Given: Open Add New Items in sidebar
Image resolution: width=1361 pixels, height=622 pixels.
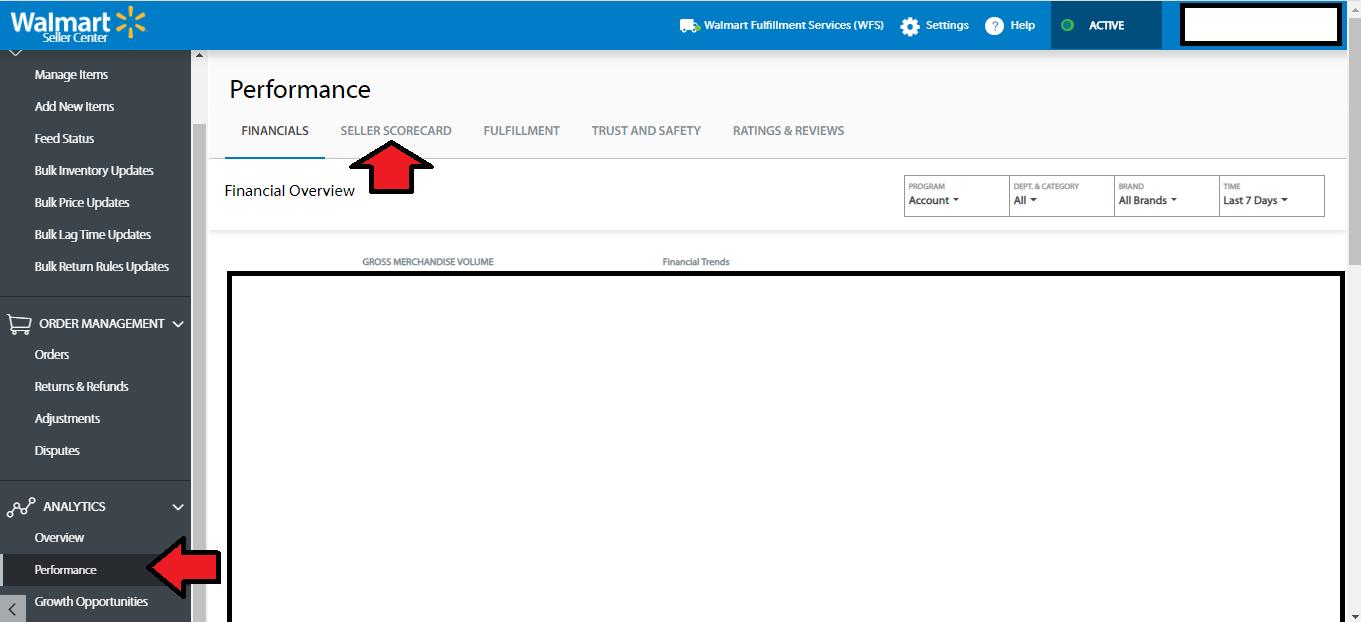Looking at the screenshot, I should tap(74, 107).
